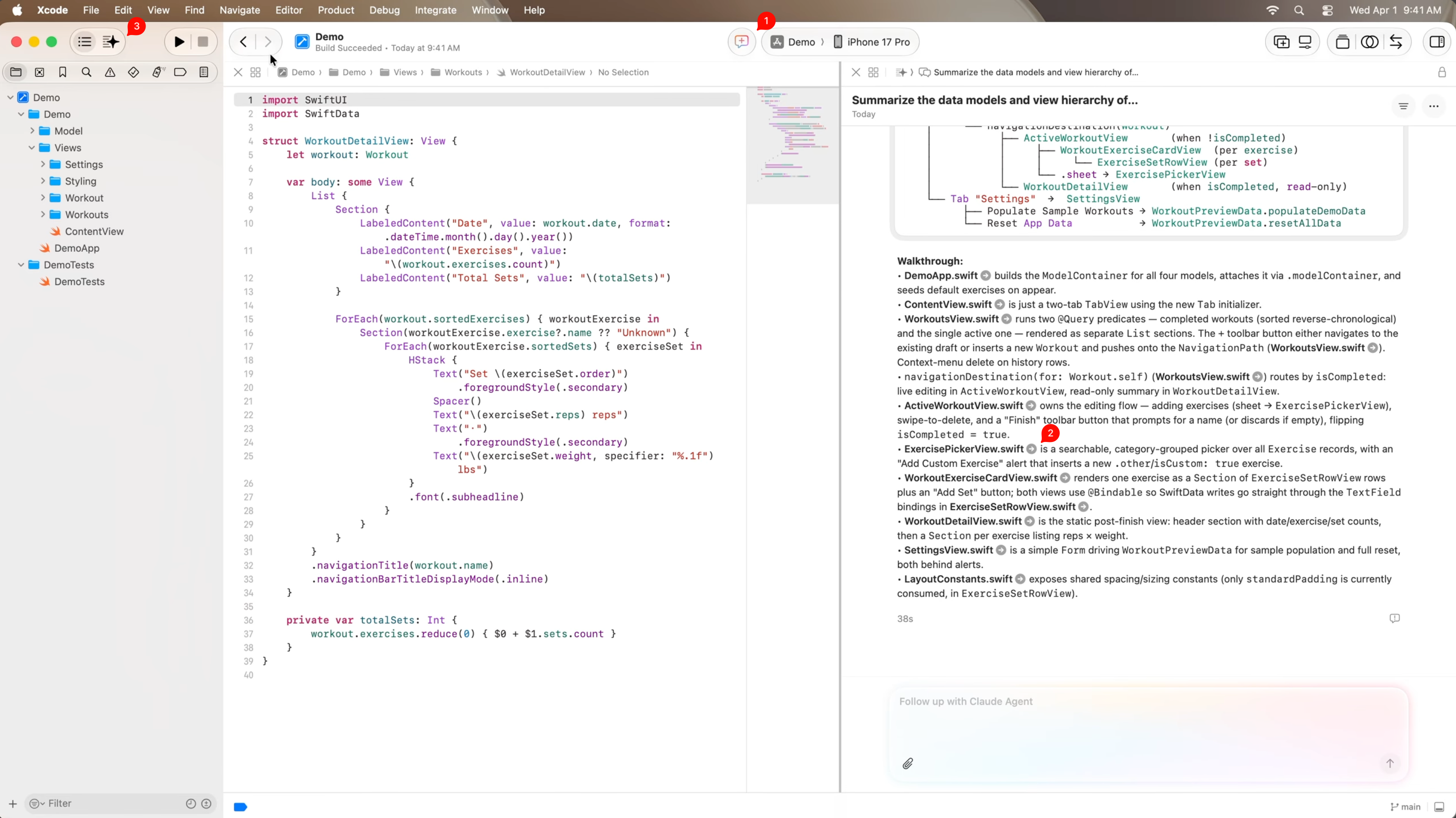
Task: Open the stacked tabs overview icon
Action: (1342, 42)
